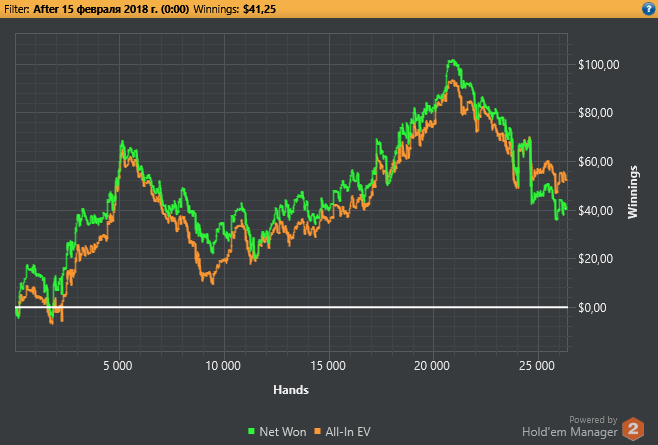Click the Hold'em Manager 2 logo badge
The width and height of the screenshot is (658, 445).
click(633, 429)
